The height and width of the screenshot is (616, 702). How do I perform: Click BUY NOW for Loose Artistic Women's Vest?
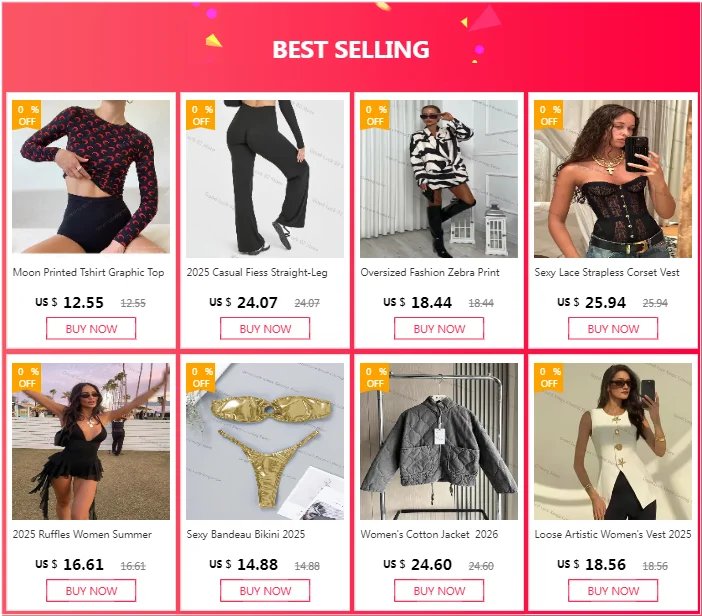[613, 591]
